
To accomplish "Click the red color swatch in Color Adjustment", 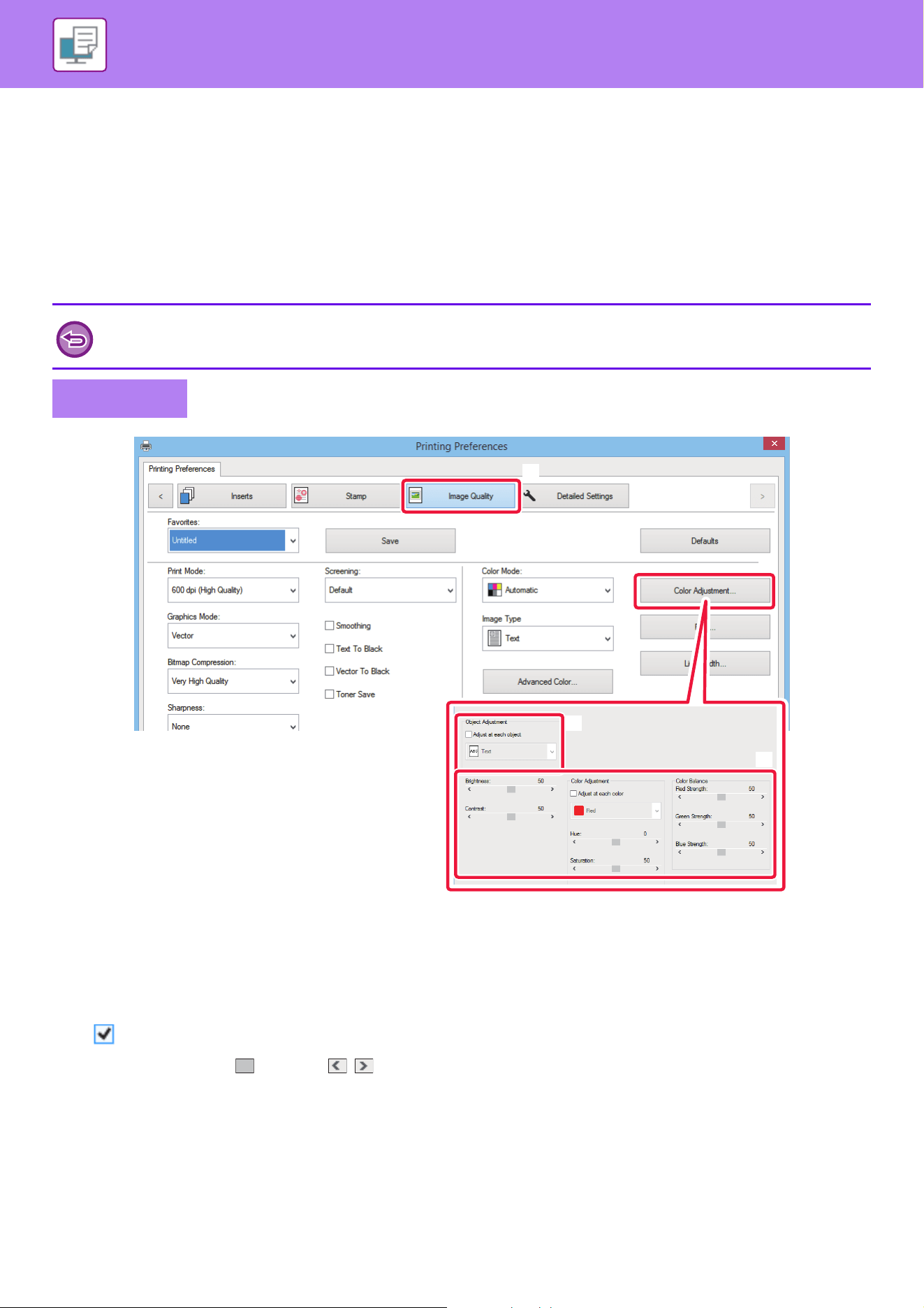I will (x=579, y=811).
